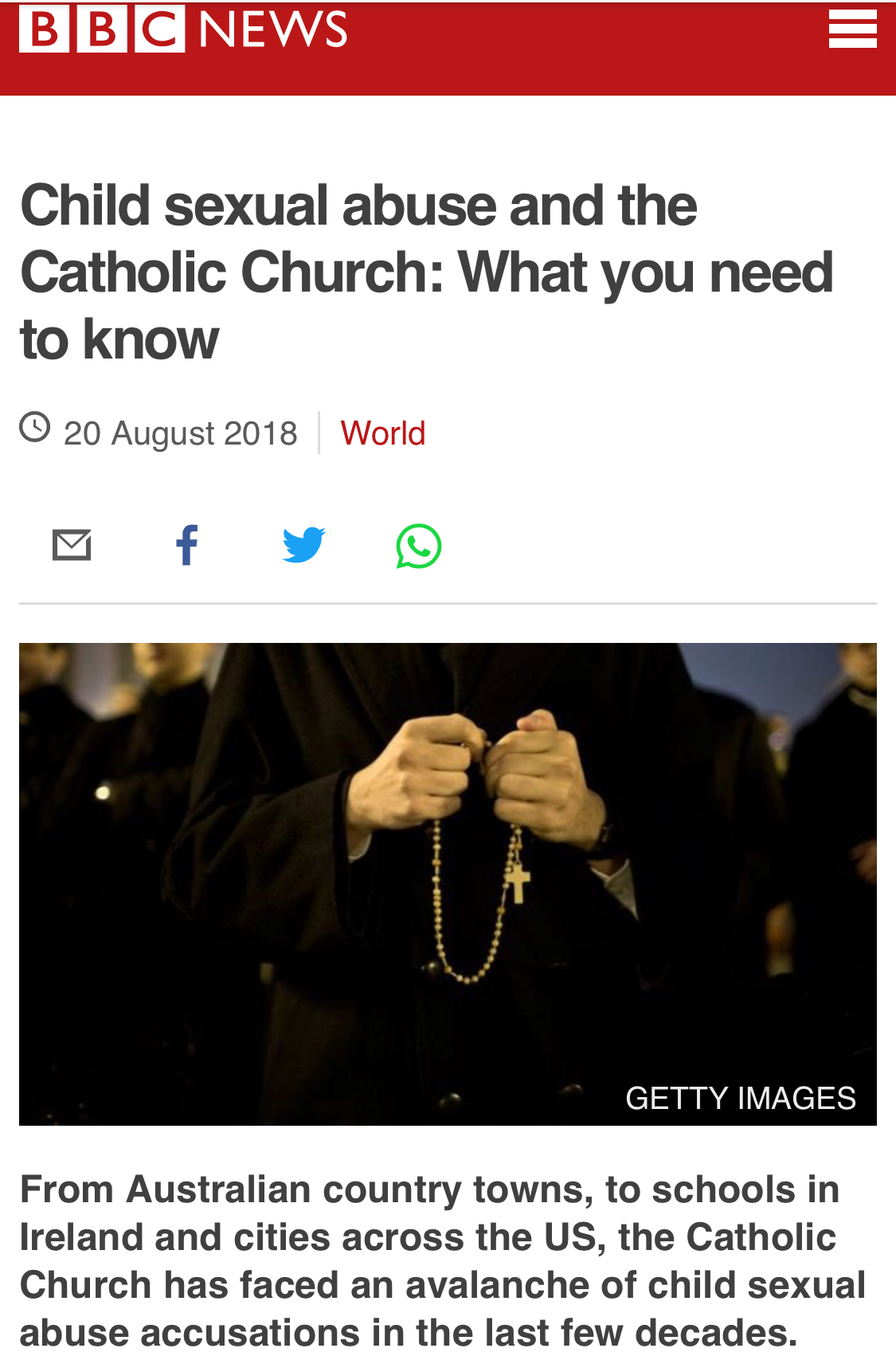Click the C block of BBC logo

(159, 29)
